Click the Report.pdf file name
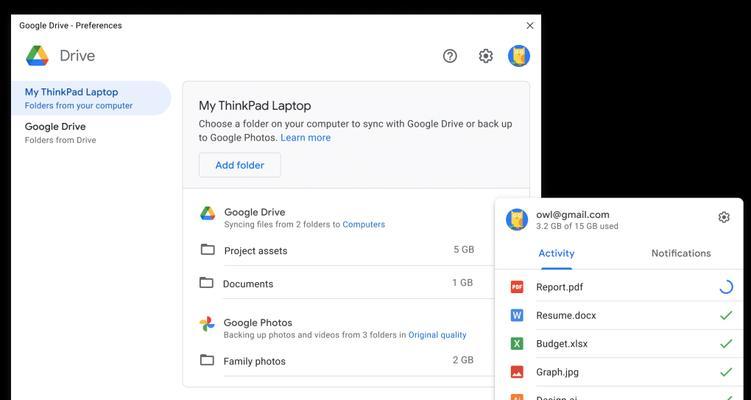Screen dimensions: 751x400 [559, 287]
